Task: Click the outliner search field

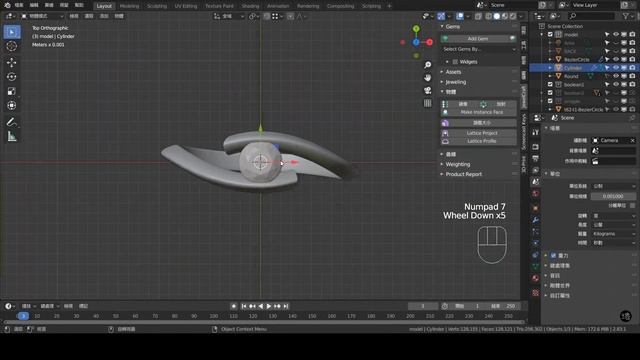Action: [591, 16]
